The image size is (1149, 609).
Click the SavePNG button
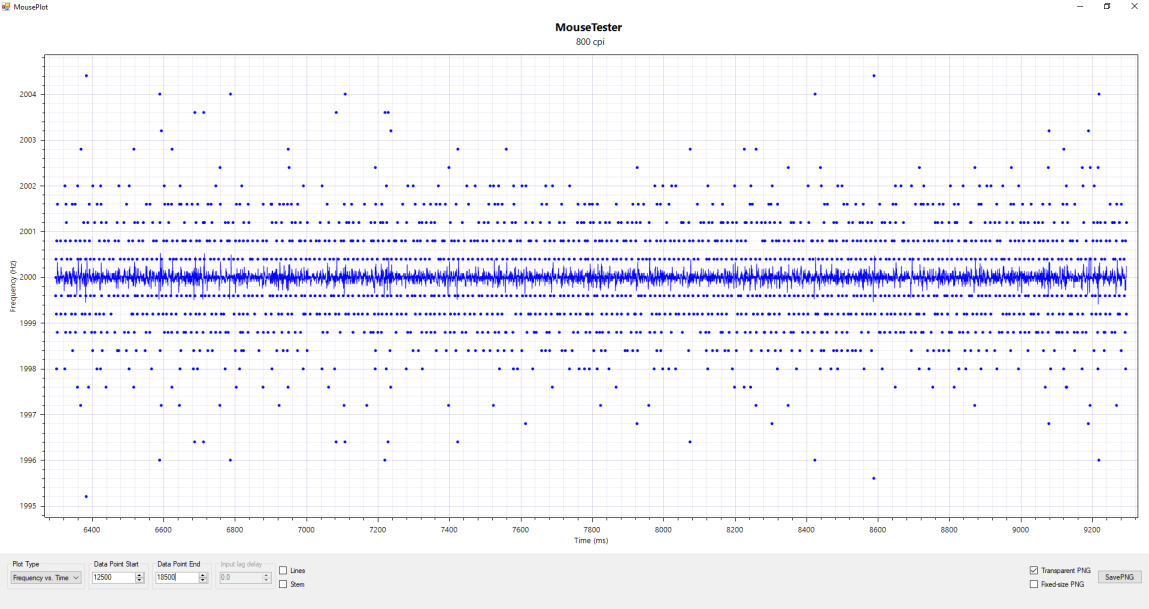point(1119,577)
